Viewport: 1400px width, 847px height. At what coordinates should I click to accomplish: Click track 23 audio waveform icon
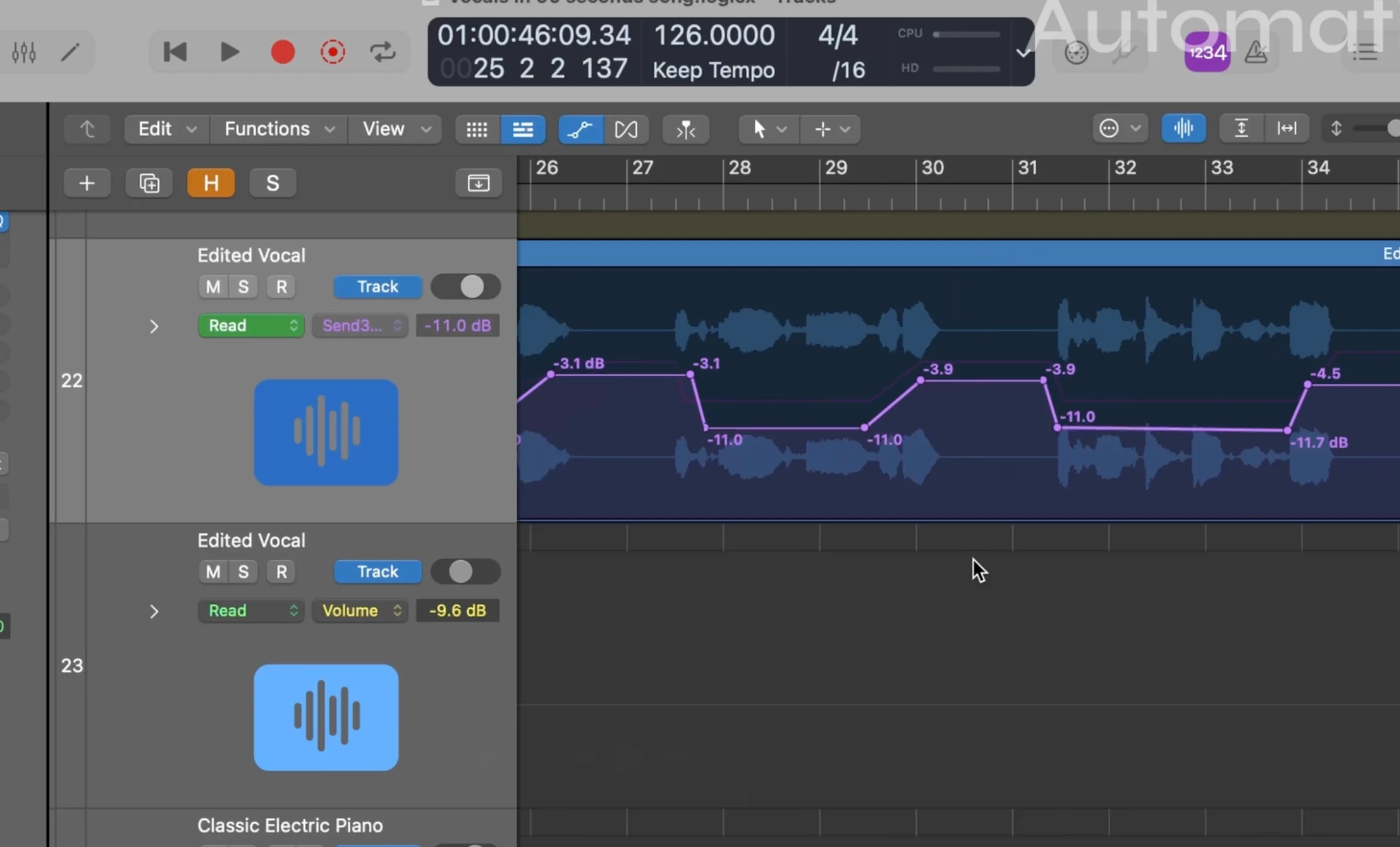pos(326,718)
